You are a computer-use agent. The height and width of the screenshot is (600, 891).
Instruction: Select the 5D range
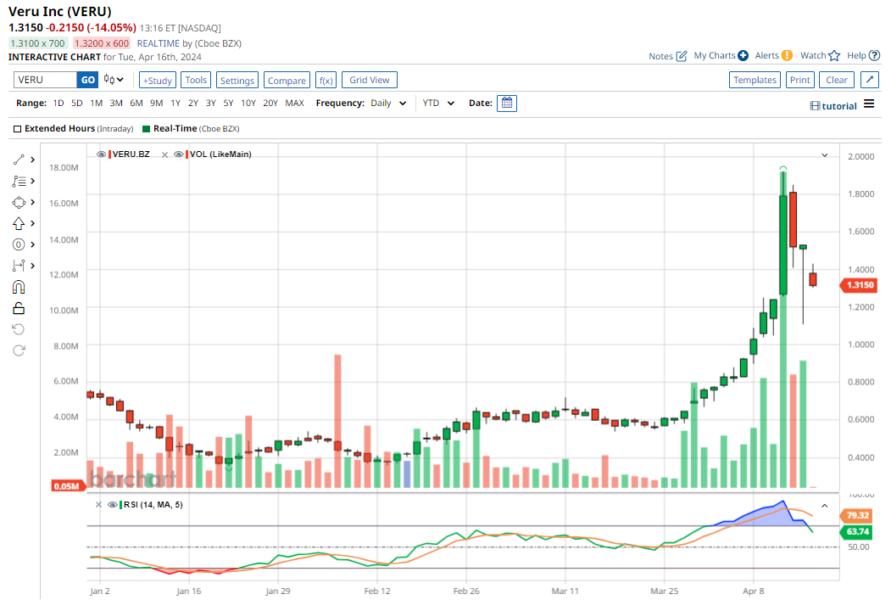[x=77, y=103]
